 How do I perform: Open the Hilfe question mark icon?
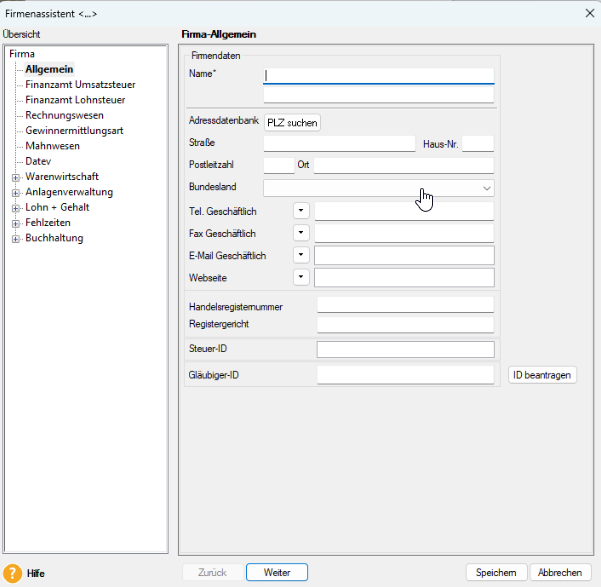[12, 573]
